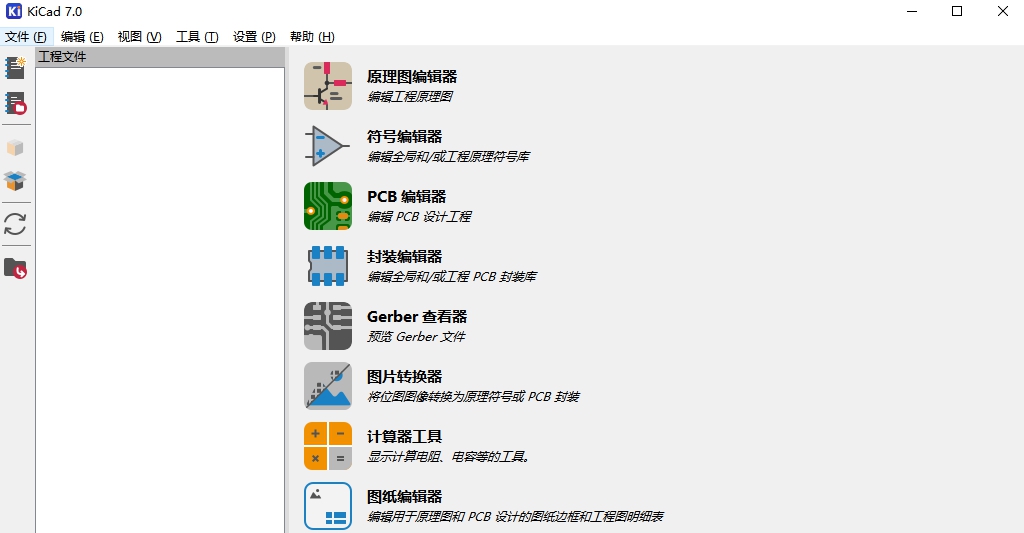
Task: Open the 工具 (T) menu
Action: 197,37
